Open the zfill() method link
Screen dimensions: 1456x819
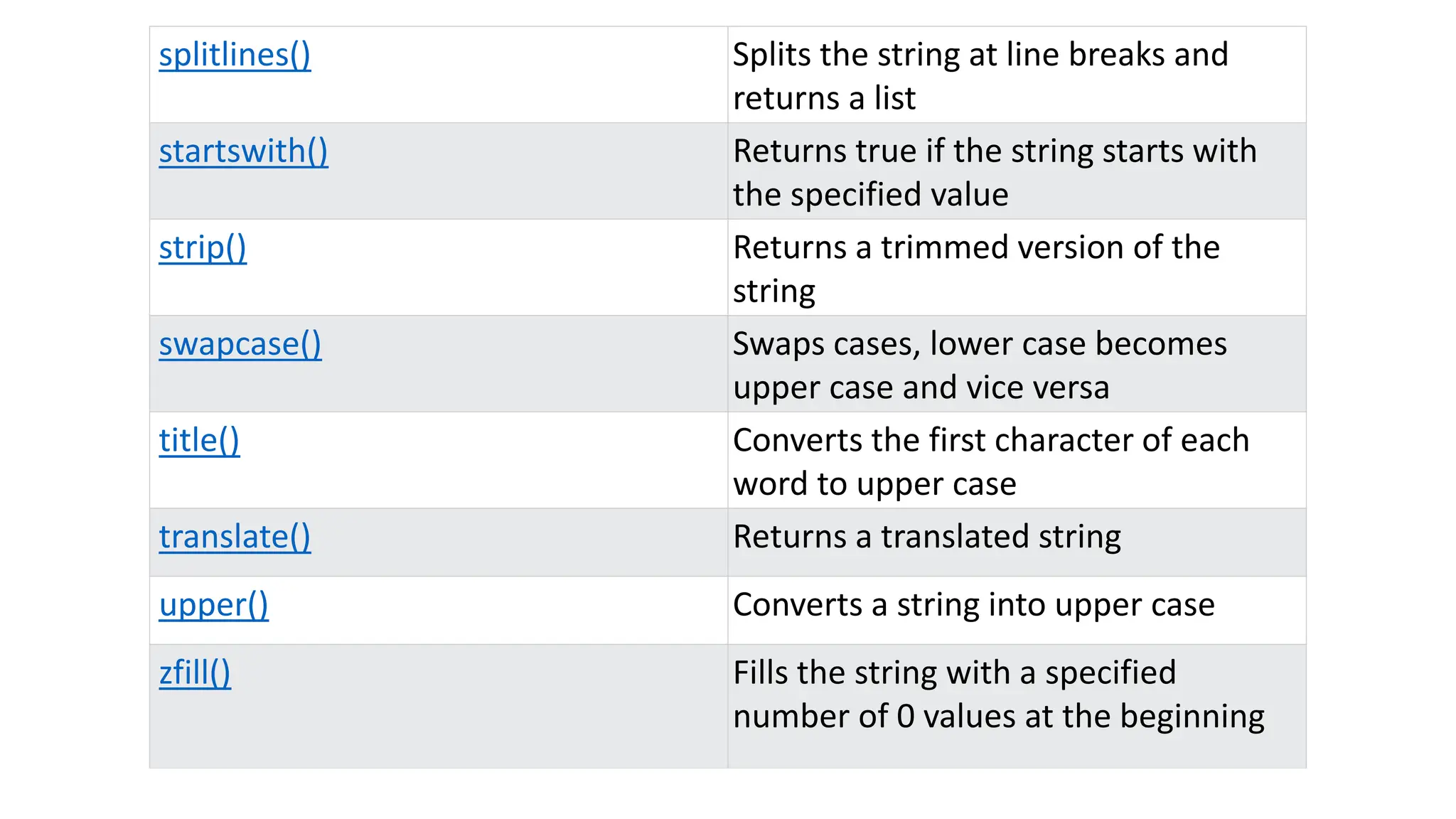coord(195,673)
